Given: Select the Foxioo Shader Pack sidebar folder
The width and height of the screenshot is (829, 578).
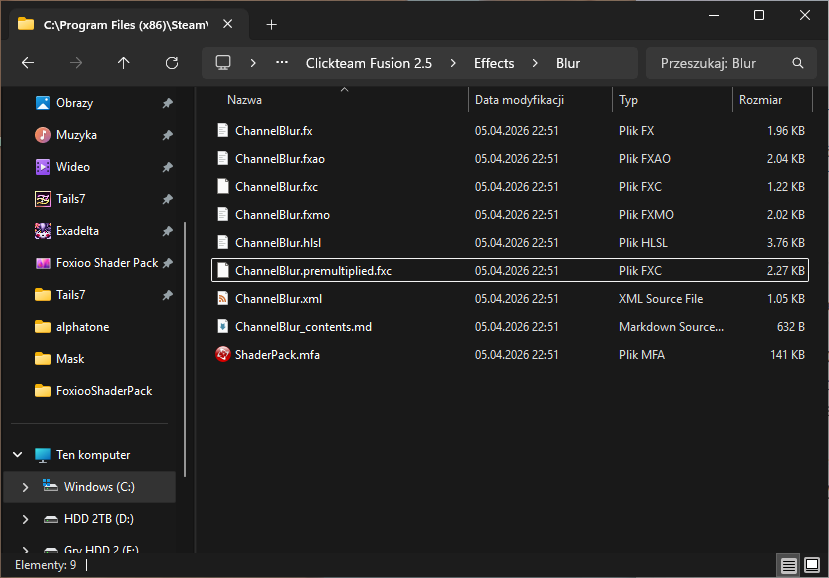Looking at the screenshot, I should click(107, 263).
